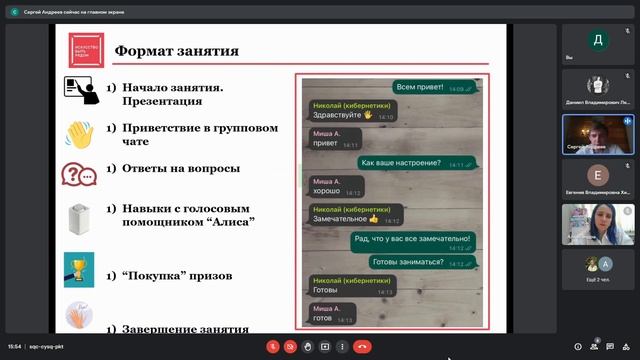Click the slide title Формат занятия
Screen dimensions: 640x360
[x=176, y=51]
